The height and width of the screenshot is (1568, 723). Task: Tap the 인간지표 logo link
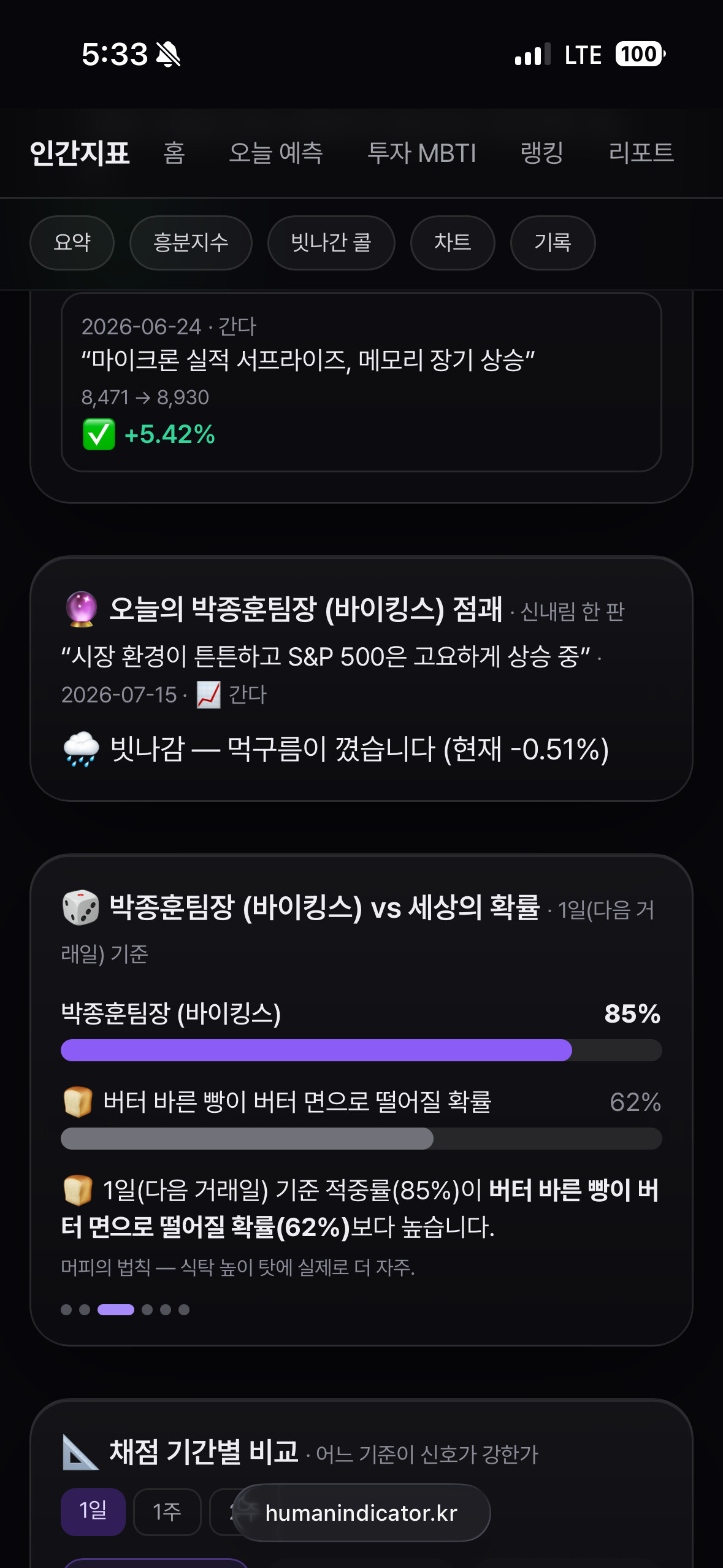[x=80, y=153]
